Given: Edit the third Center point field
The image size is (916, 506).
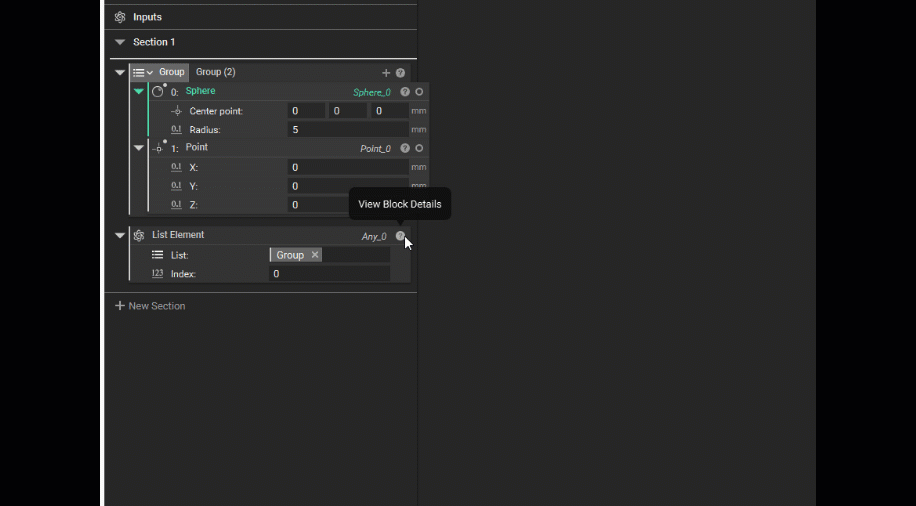Looking at the screenshot, I should tap(390, 111).
